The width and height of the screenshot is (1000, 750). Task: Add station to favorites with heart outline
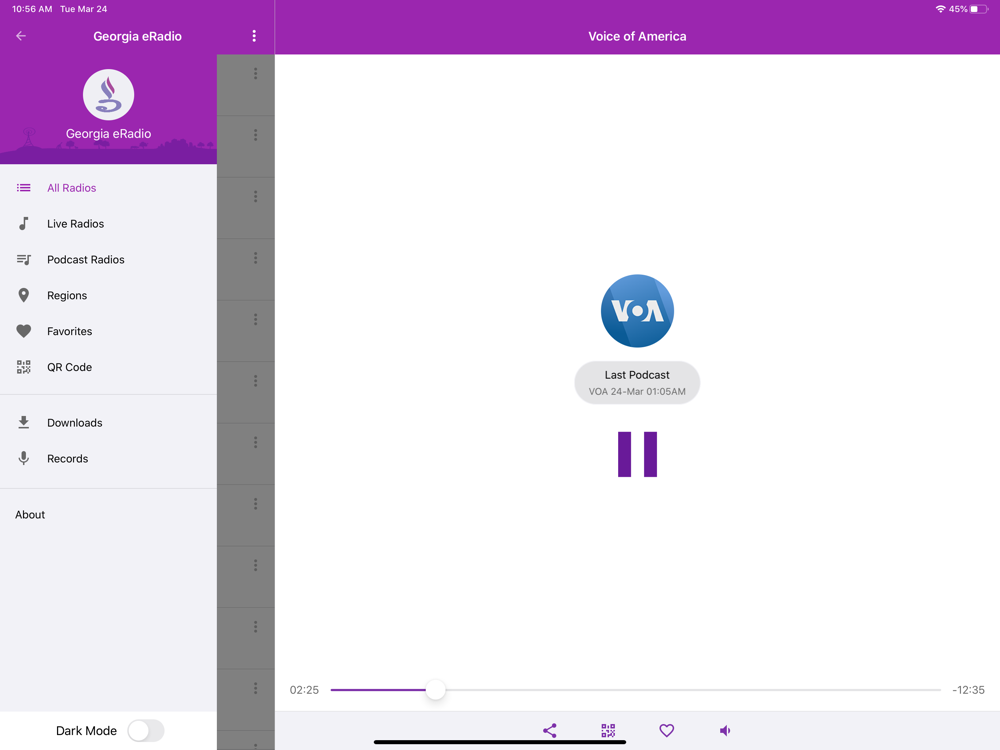click(666, 730)
